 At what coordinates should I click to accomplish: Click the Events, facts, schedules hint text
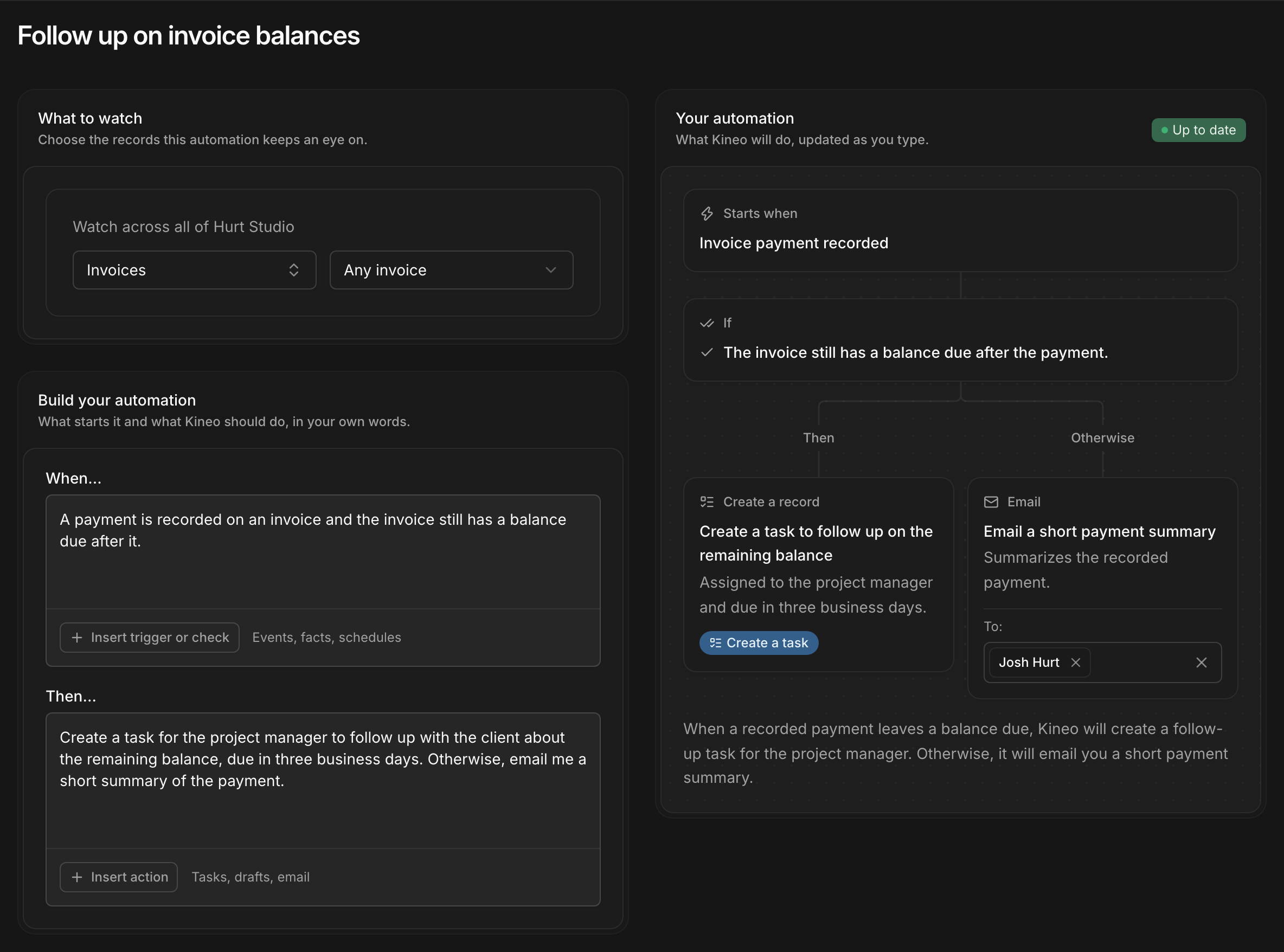(327, 638)
